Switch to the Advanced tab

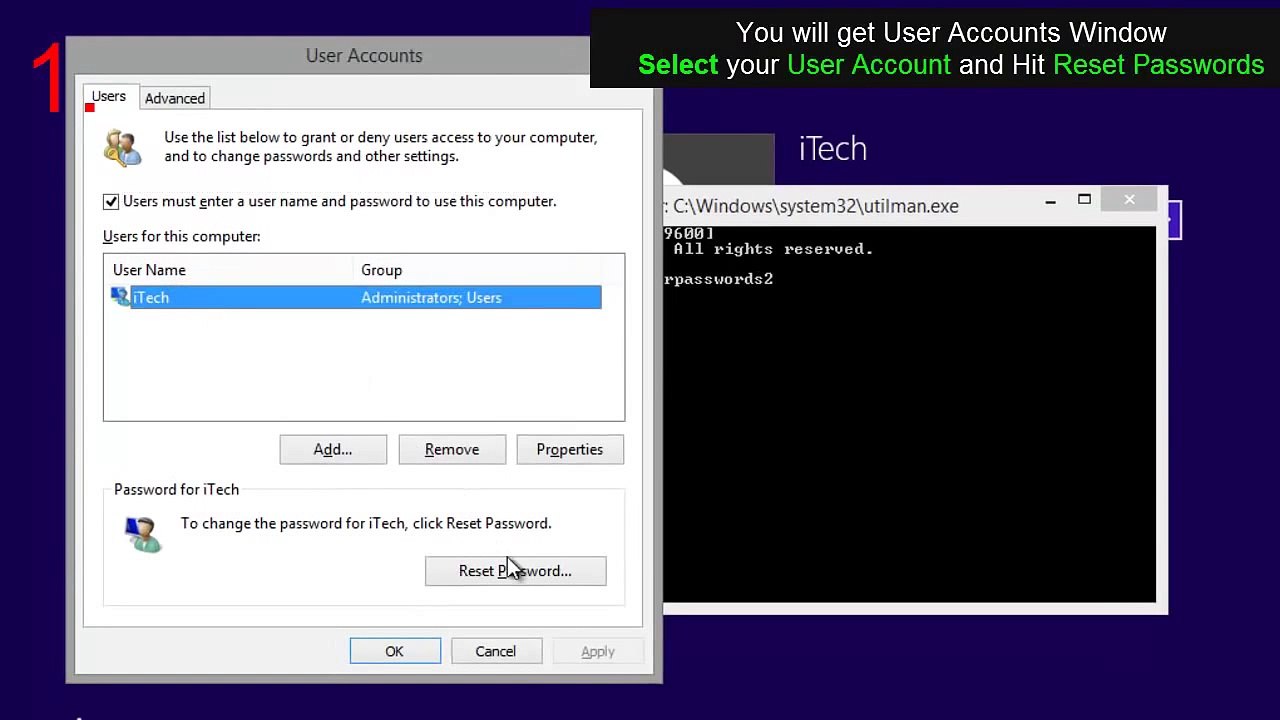175,98
